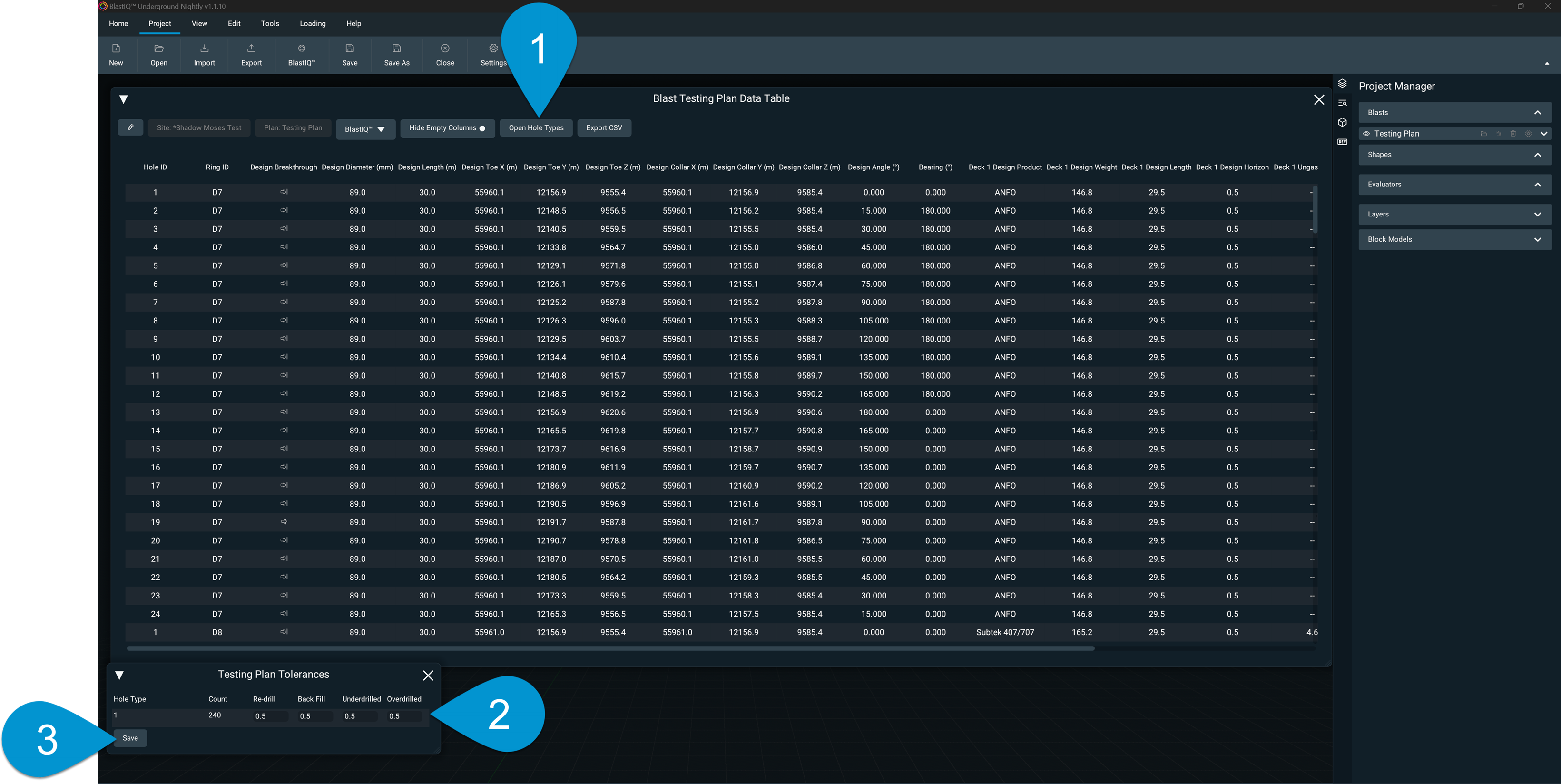Viewport: 1561px width, 784px height.
Task: Collapse the ribbon with small arrow
Action: point(1546,63)
